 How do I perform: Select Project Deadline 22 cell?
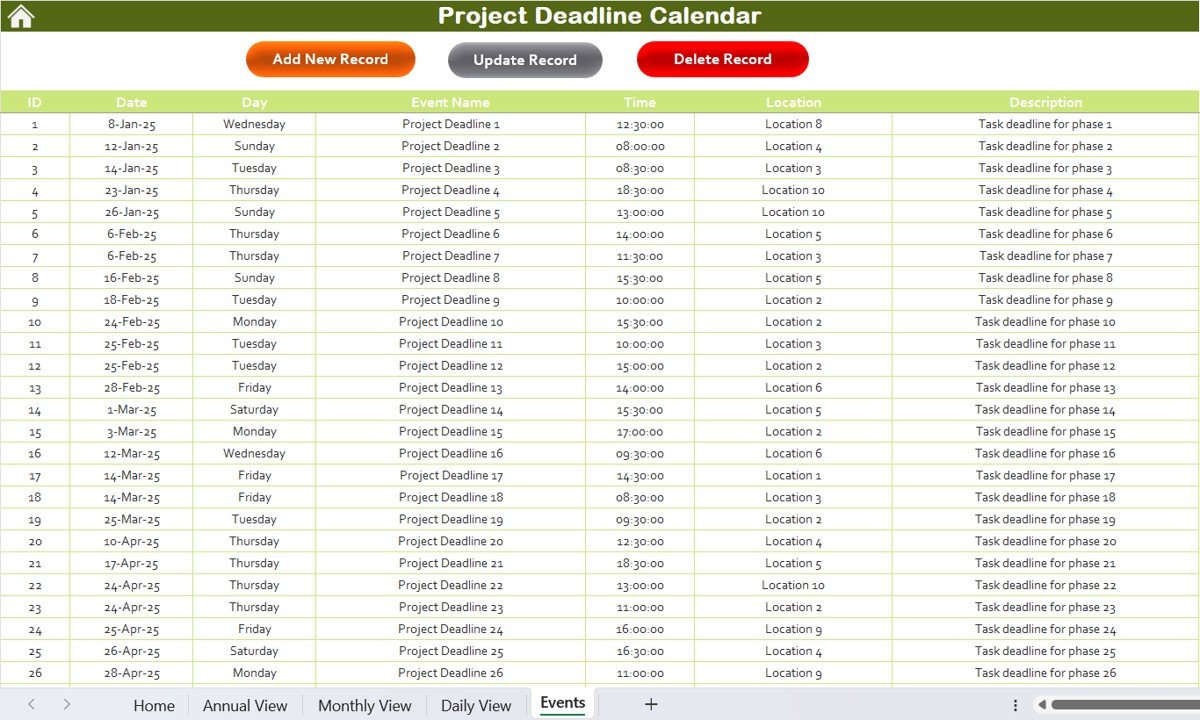[x=450, y=585]
